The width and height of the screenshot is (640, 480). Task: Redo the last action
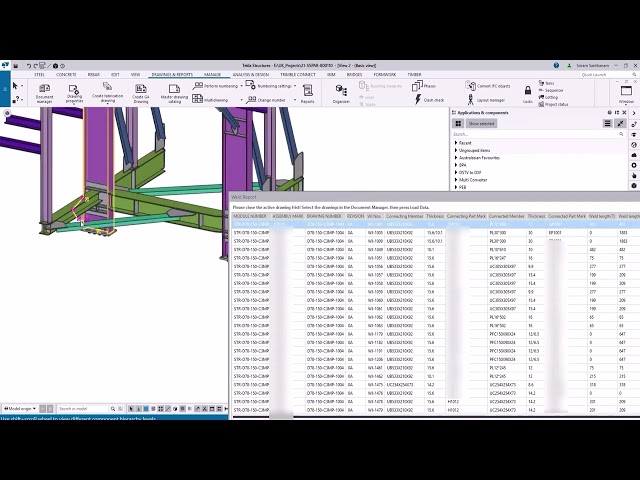(36, 66)
